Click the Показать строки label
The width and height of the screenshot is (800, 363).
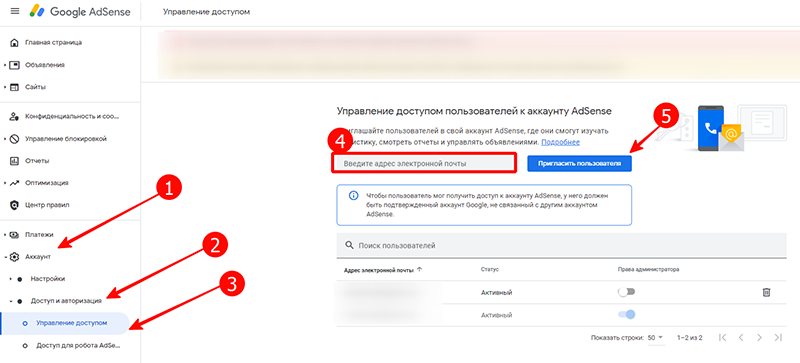616,337
